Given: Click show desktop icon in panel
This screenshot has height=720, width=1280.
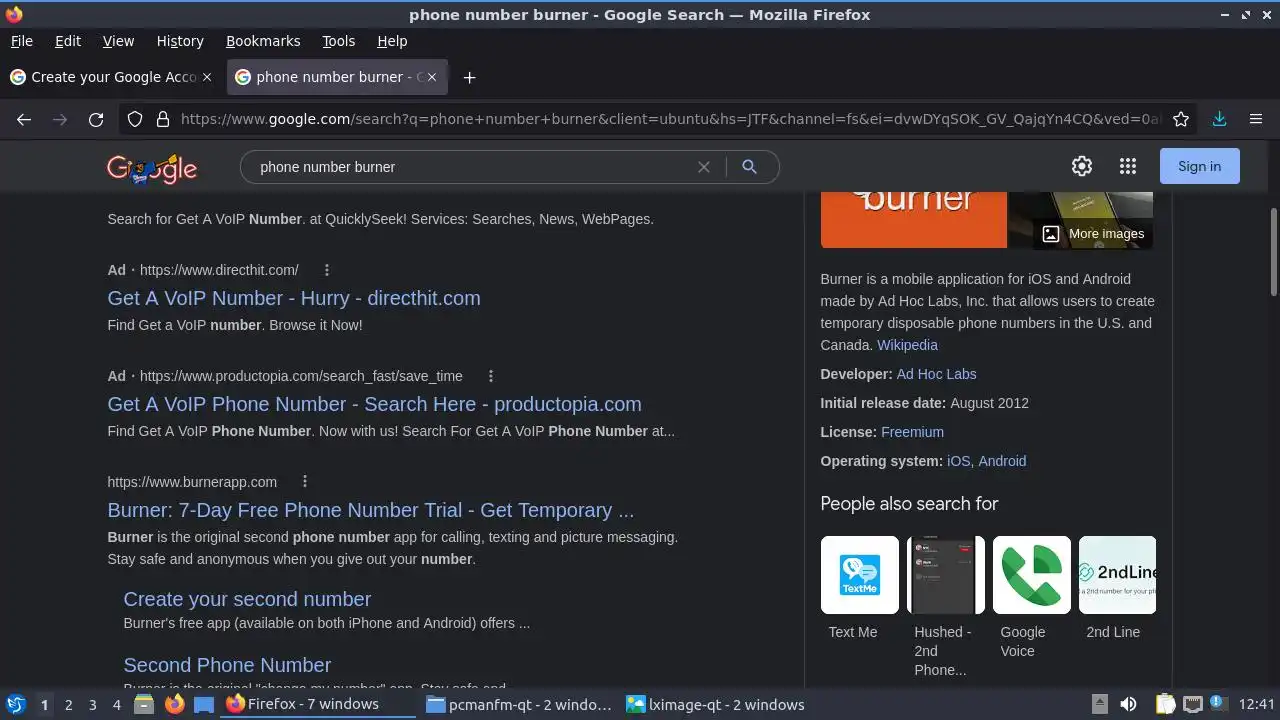Looking at the screenshot, I should coord(204,704).
